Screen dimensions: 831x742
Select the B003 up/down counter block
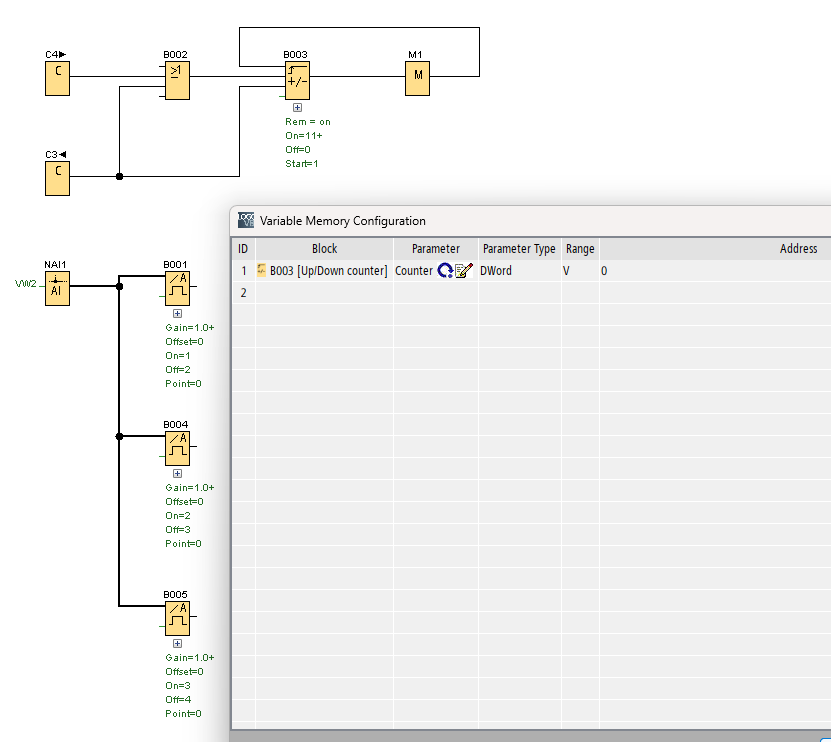pyautogui.click(x=297, y=81)
